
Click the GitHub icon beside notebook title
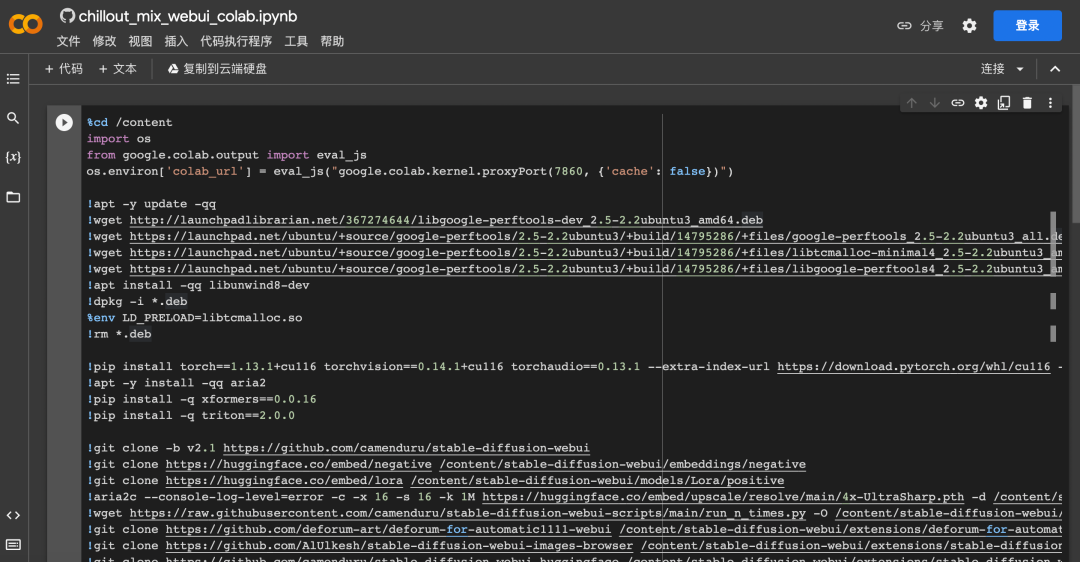[x=68, y=16]
